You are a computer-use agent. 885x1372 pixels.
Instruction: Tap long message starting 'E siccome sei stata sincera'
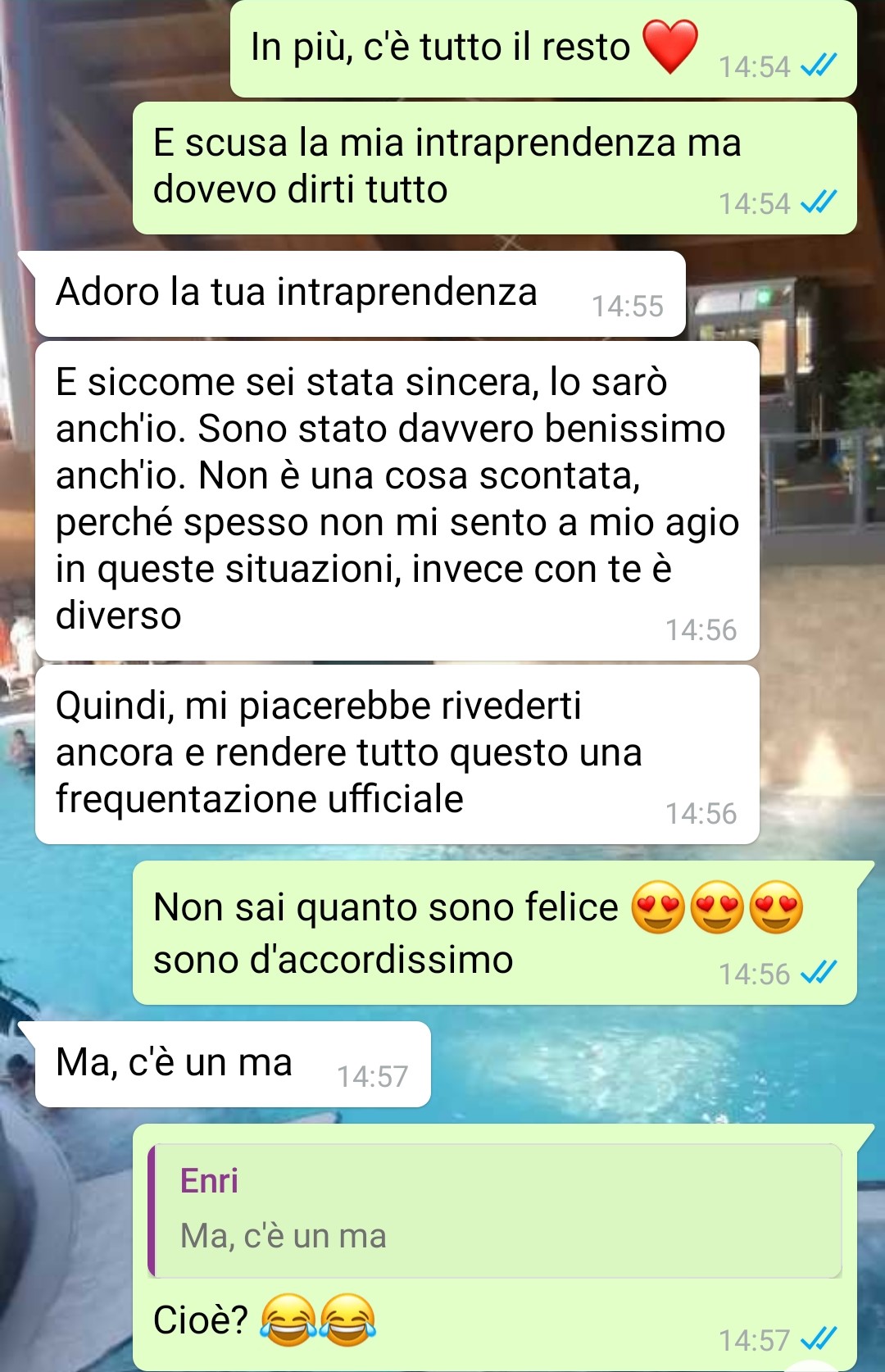[x=397, y=501]
